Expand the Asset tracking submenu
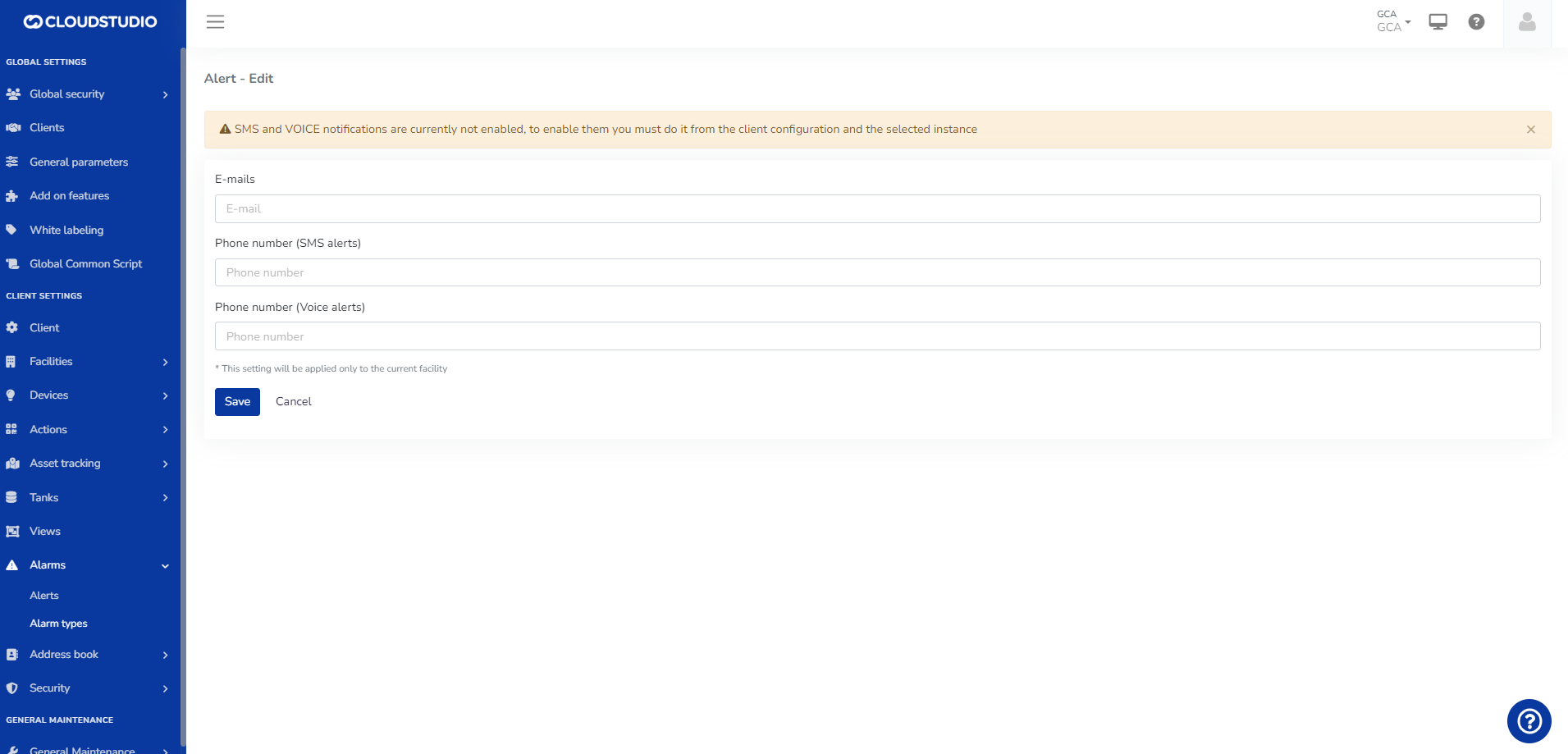 pos(90,464)
